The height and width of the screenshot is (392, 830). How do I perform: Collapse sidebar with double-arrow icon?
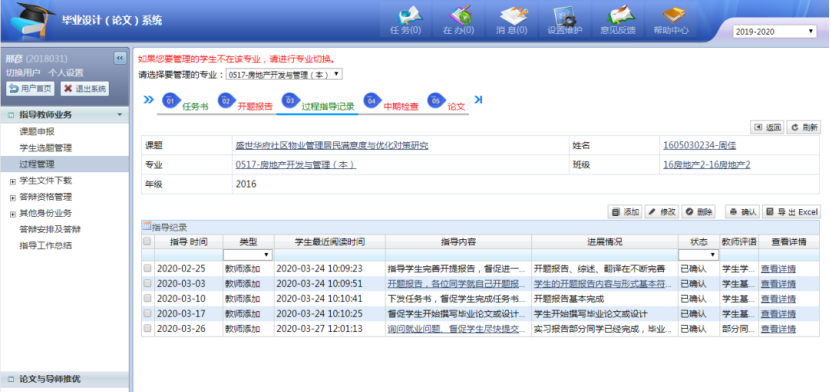point(119,58)
